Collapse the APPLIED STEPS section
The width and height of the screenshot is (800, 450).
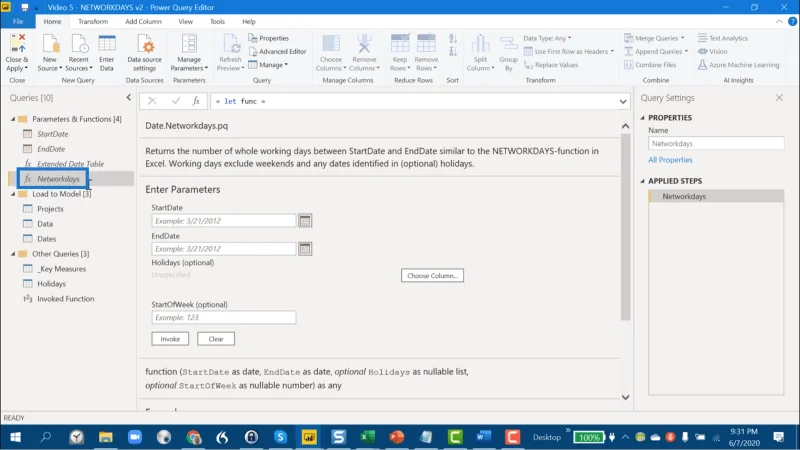[643, 181]
